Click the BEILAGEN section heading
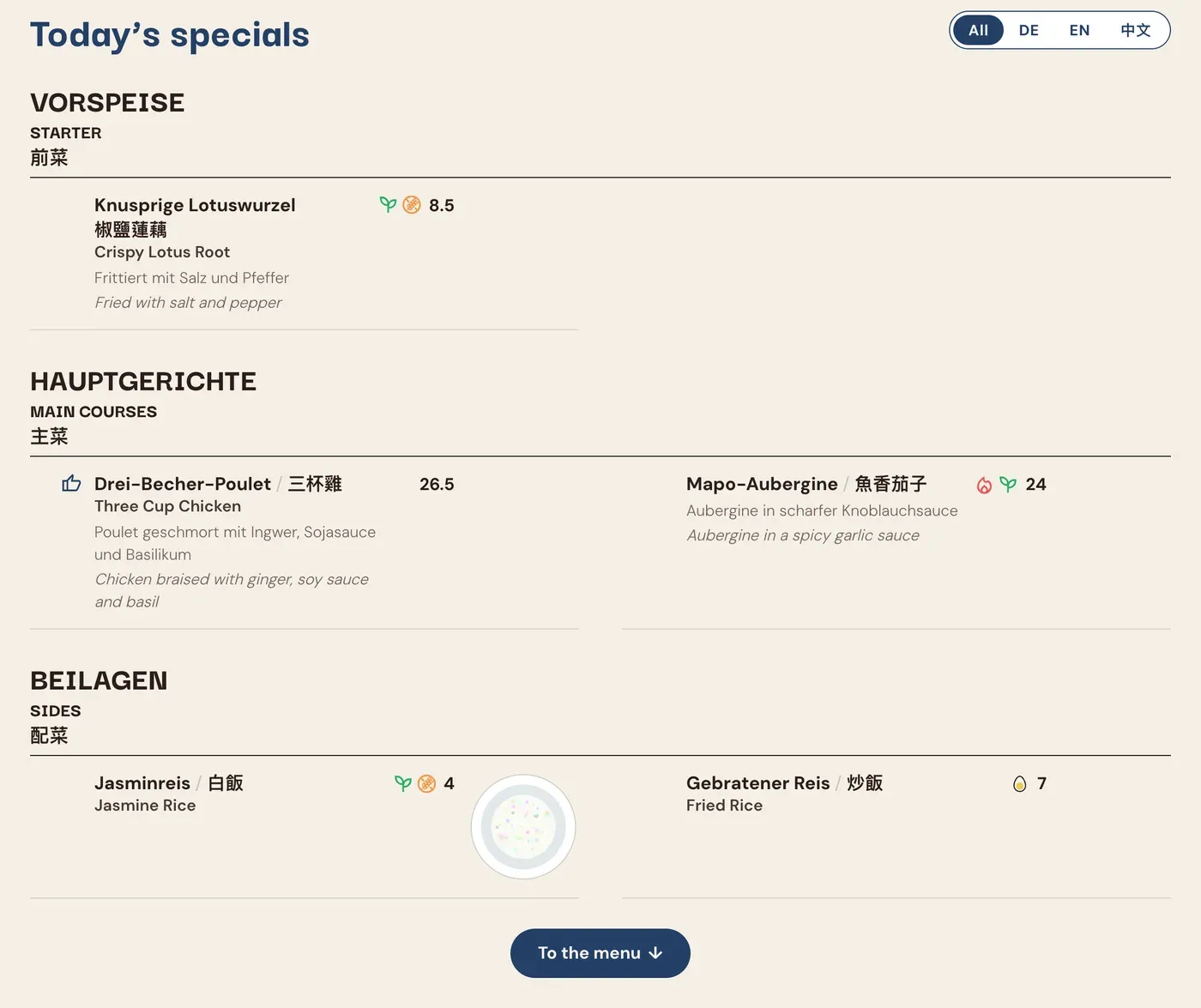Screen dimensions: 1201x1008 click(99, 681)
